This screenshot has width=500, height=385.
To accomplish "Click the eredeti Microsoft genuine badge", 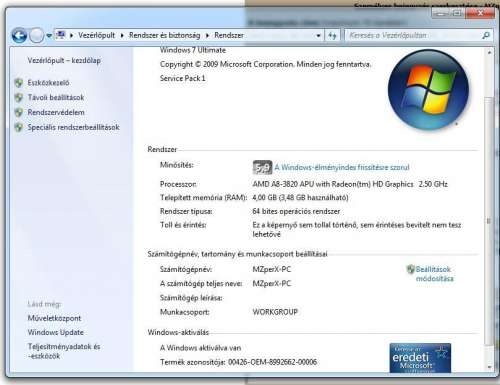I will point(420,358).
